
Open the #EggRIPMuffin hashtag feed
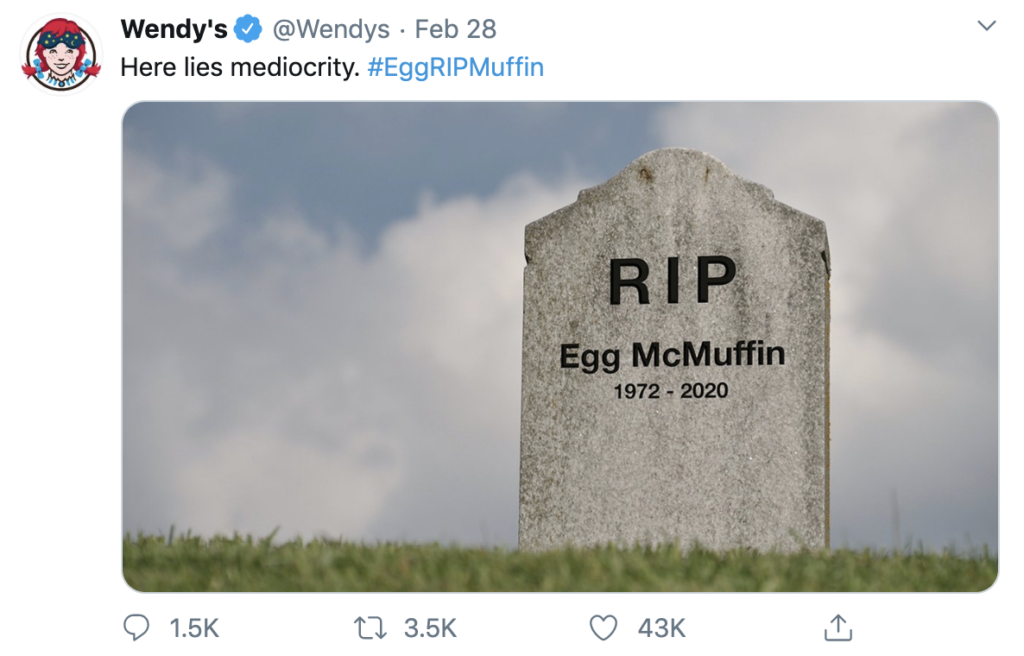pos(456,66)
